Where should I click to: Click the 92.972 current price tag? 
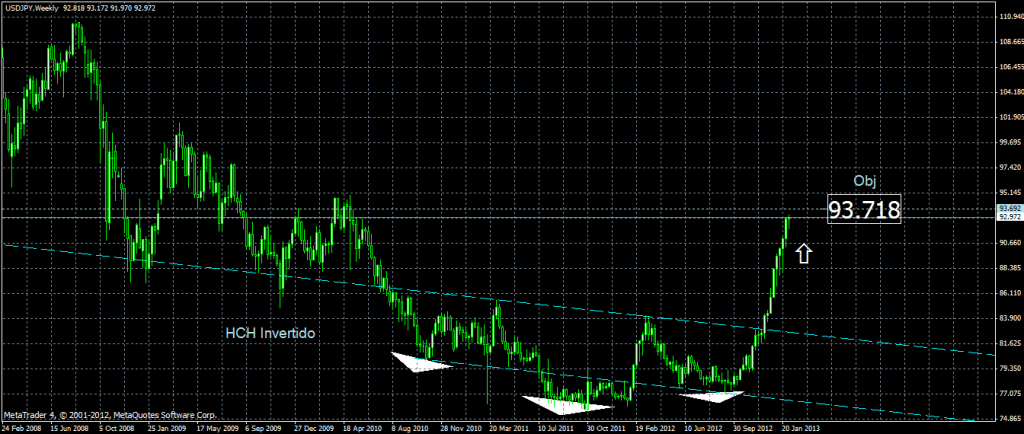click(1009, 218)
